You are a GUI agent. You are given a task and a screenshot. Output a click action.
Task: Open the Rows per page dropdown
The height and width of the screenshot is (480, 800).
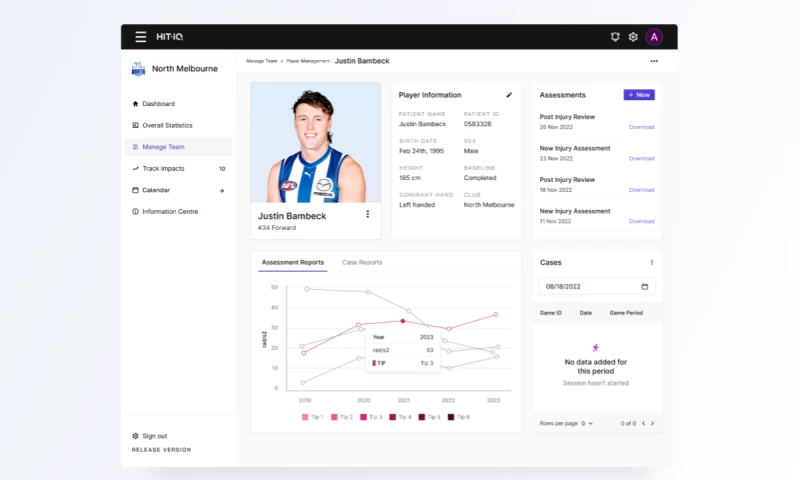point(589,423)
